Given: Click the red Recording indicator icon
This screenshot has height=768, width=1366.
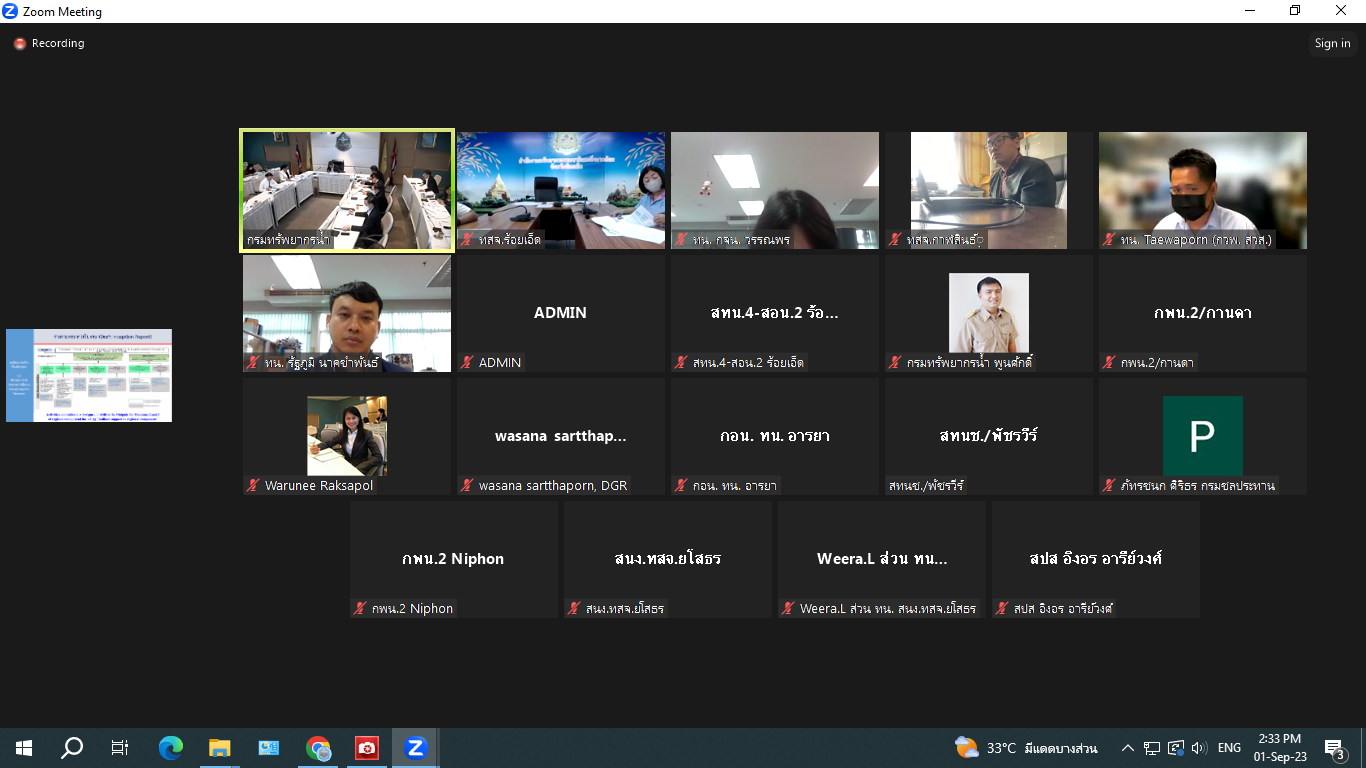Looking at the screenshot, I should (20, 44).
